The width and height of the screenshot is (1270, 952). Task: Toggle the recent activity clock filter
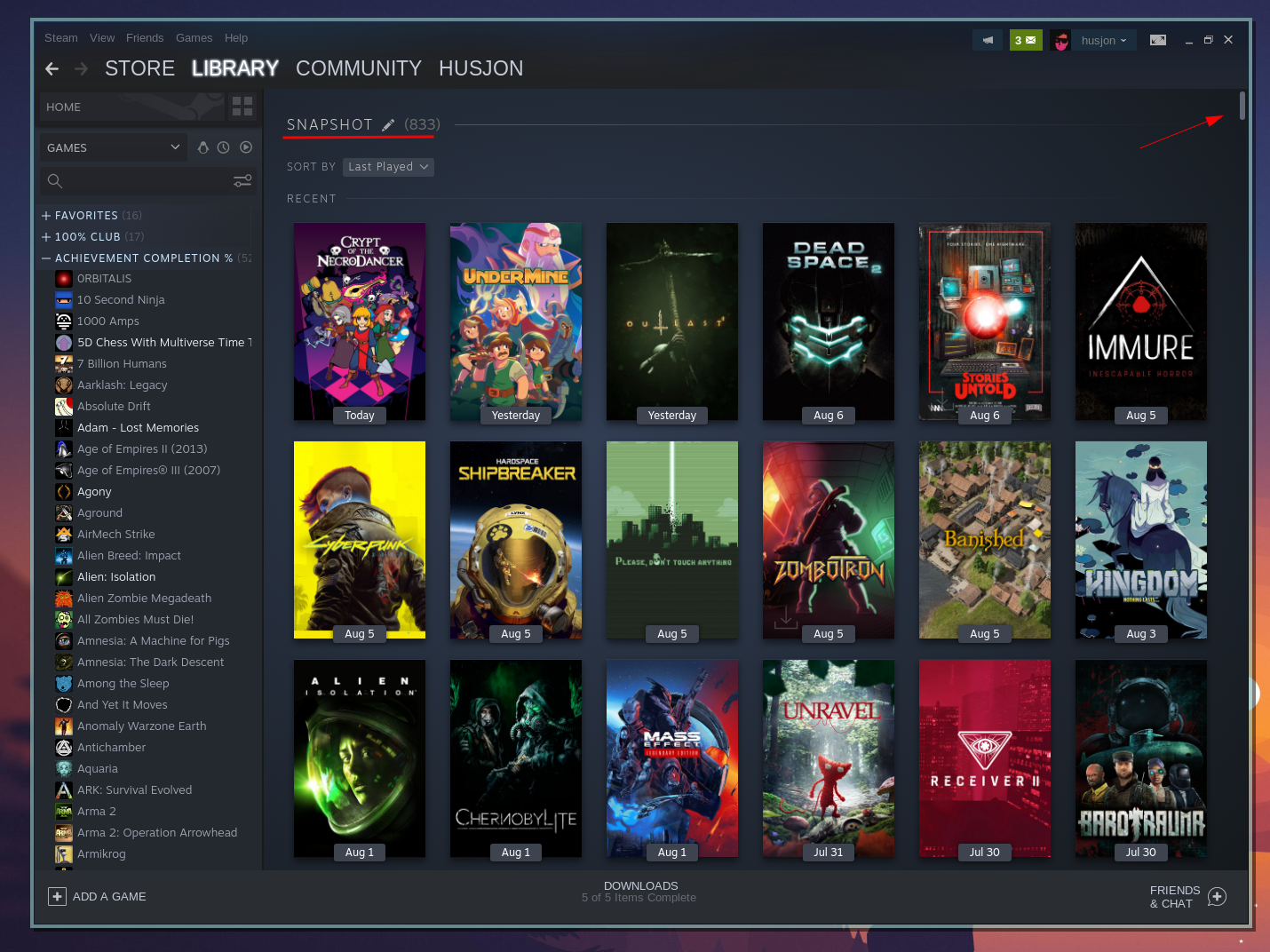(x=224, y=147)
